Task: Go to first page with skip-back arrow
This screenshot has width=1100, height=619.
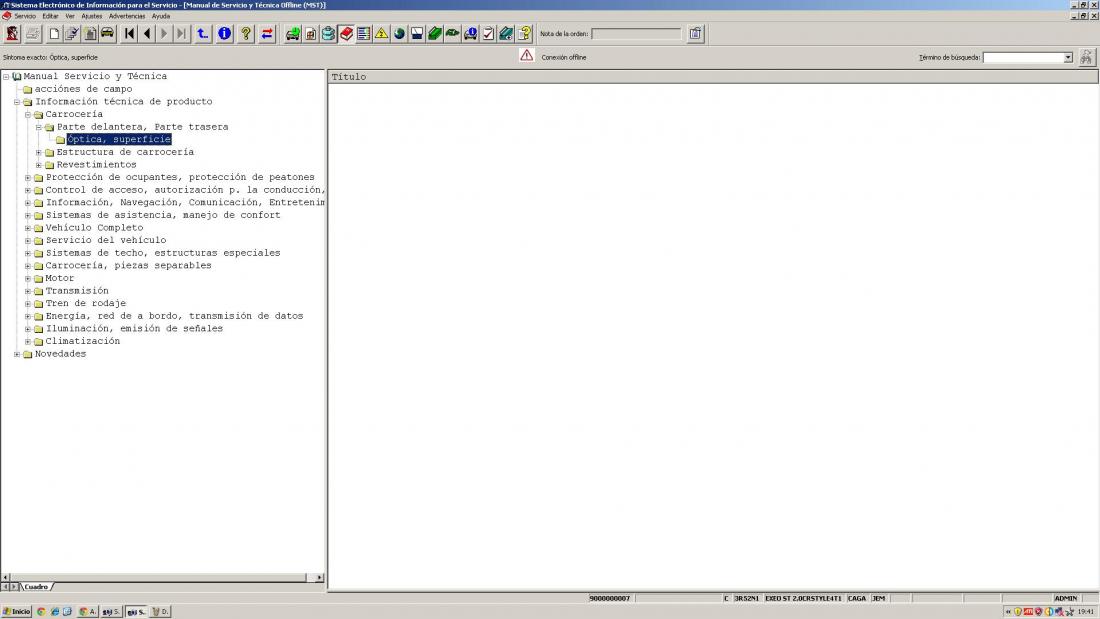Action: (x=130, y=34)
